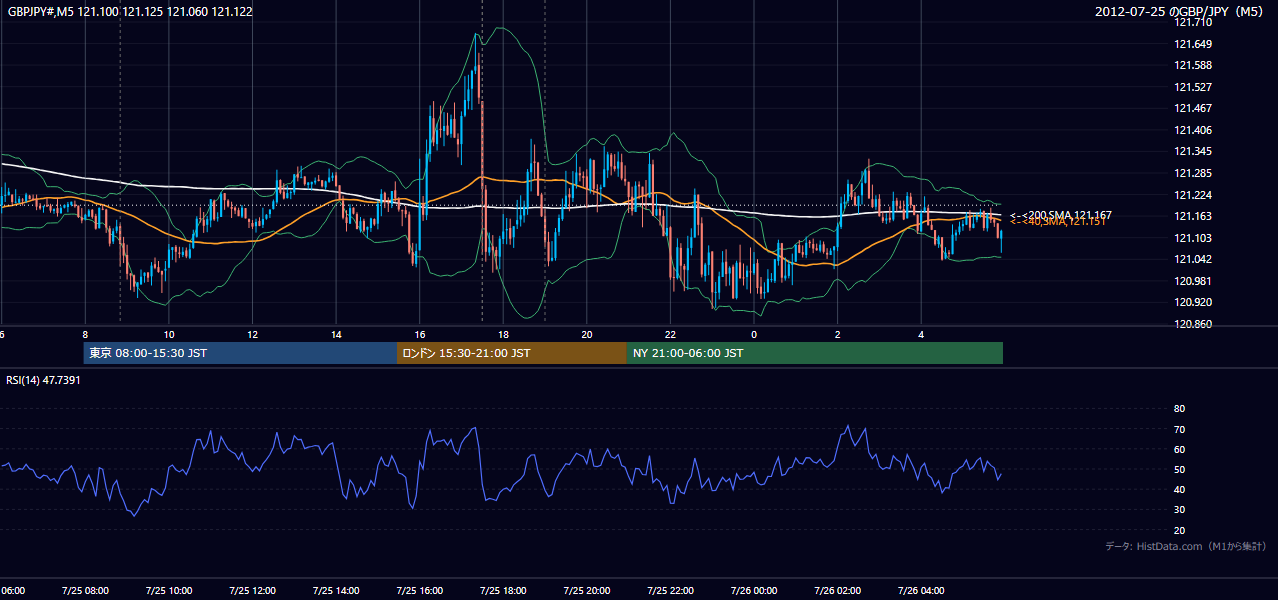1278x600 pixels.
Task: Click RSI scale value 60
Action: point(1179,449)
